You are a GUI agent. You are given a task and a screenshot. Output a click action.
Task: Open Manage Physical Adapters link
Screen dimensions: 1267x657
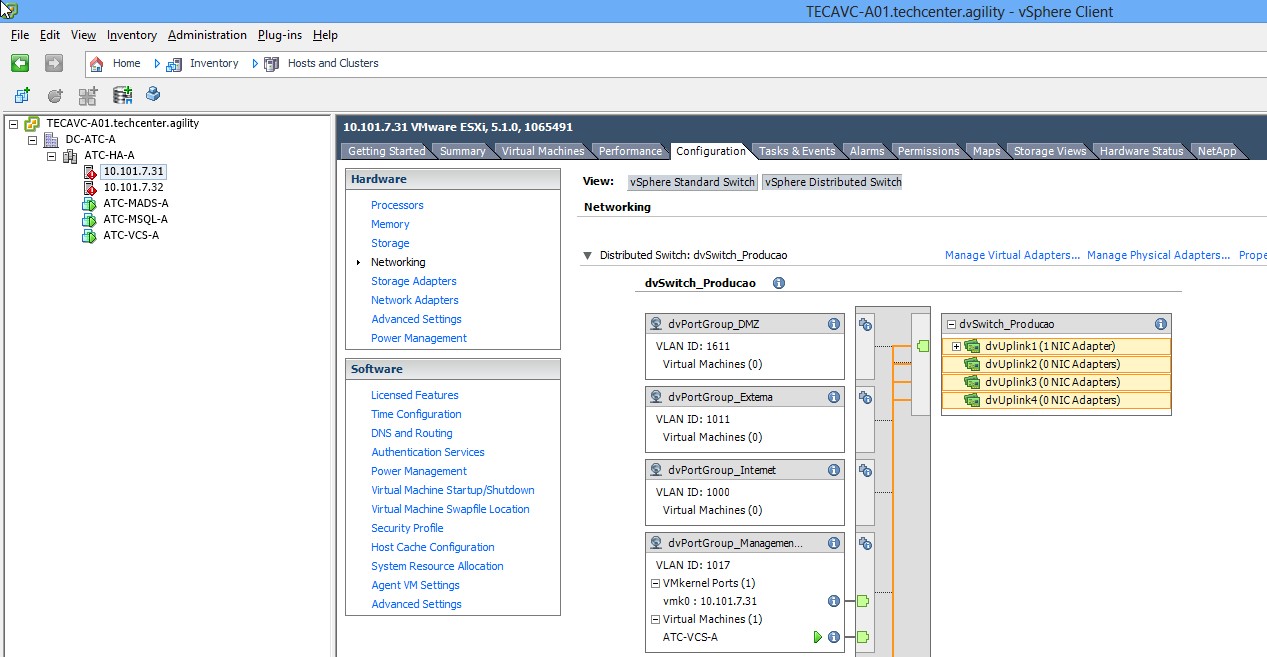[1158, 256]
